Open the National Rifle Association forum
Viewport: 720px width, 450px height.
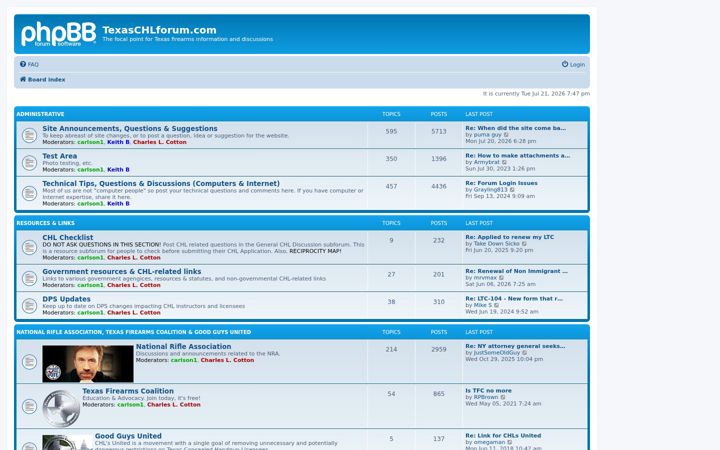click(183, 347)
